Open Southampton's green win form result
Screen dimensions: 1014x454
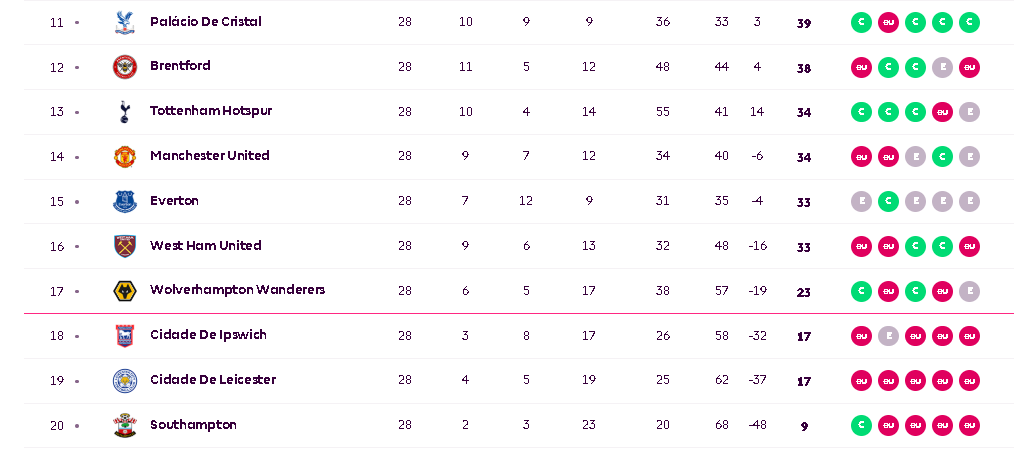coord(861,425)
